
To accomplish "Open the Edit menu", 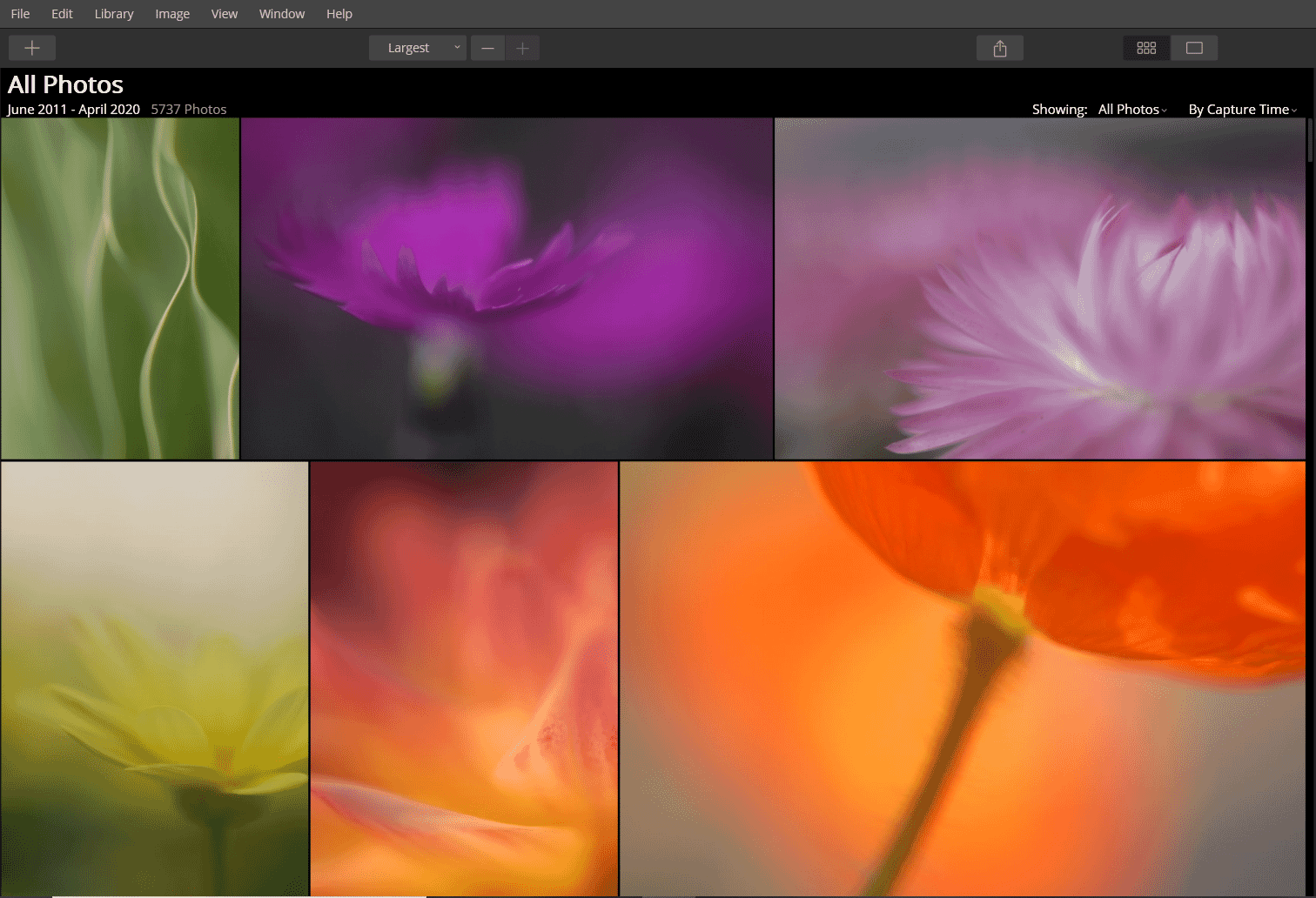I will [x=62, y=14].
